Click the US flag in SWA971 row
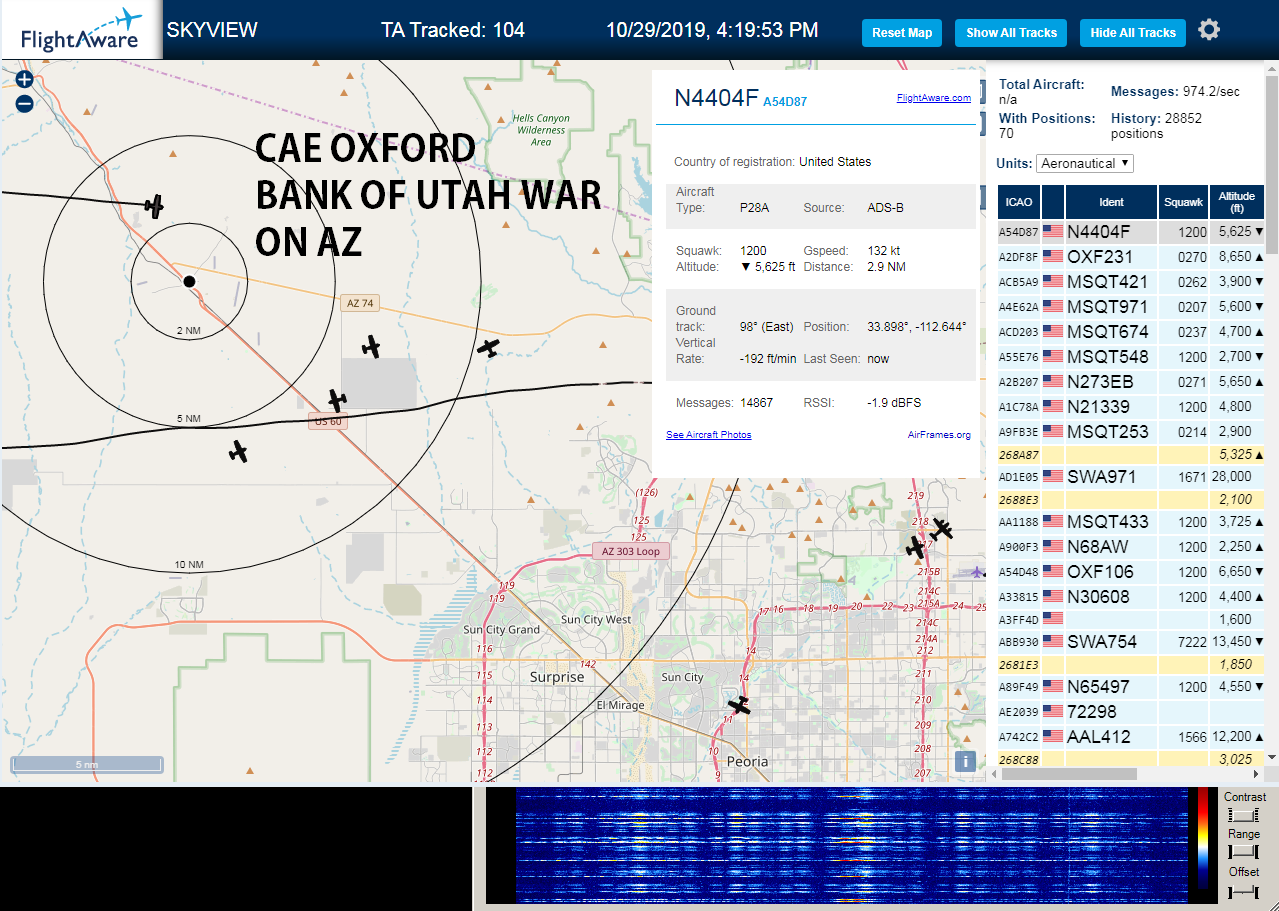1279x911 pixels. (x=1053, y=476)
